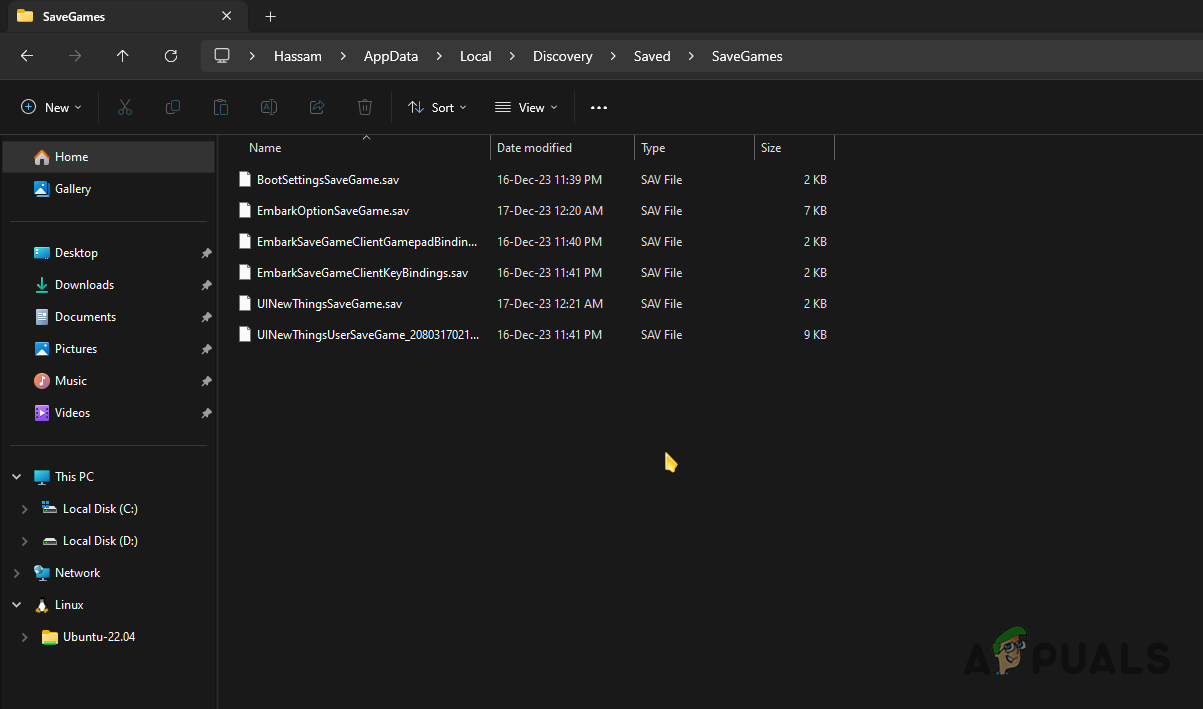Open a new File Explorer tab
The height and width of the screenshot is (709, 1203).
tap(270, 16)
